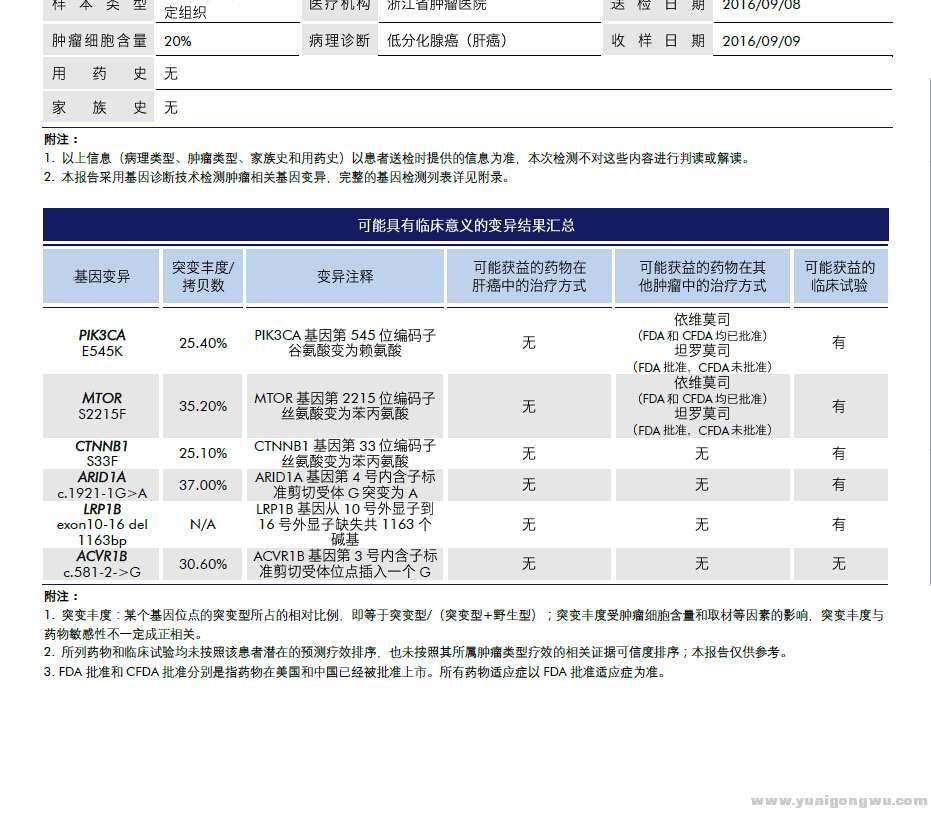
Task: Click the note explaining 突变丰度
Action: coord(464,625)
